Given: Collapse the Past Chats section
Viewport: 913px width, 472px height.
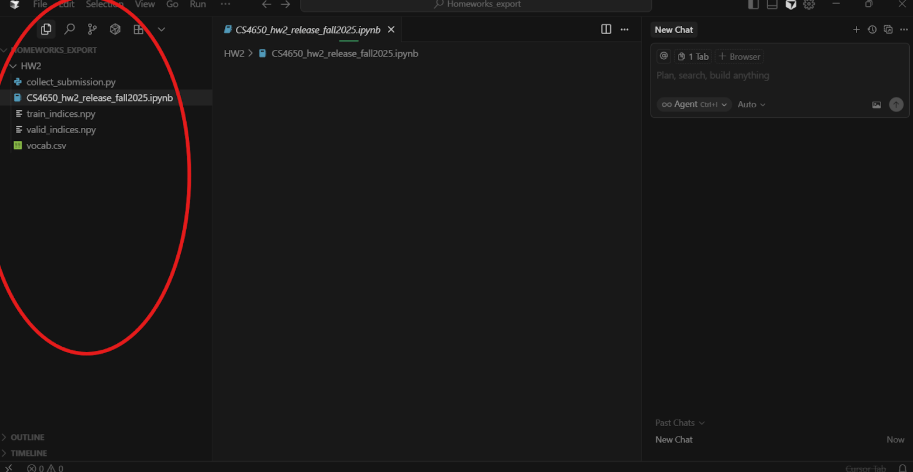Looking at the screenshot, I should 680,423.
